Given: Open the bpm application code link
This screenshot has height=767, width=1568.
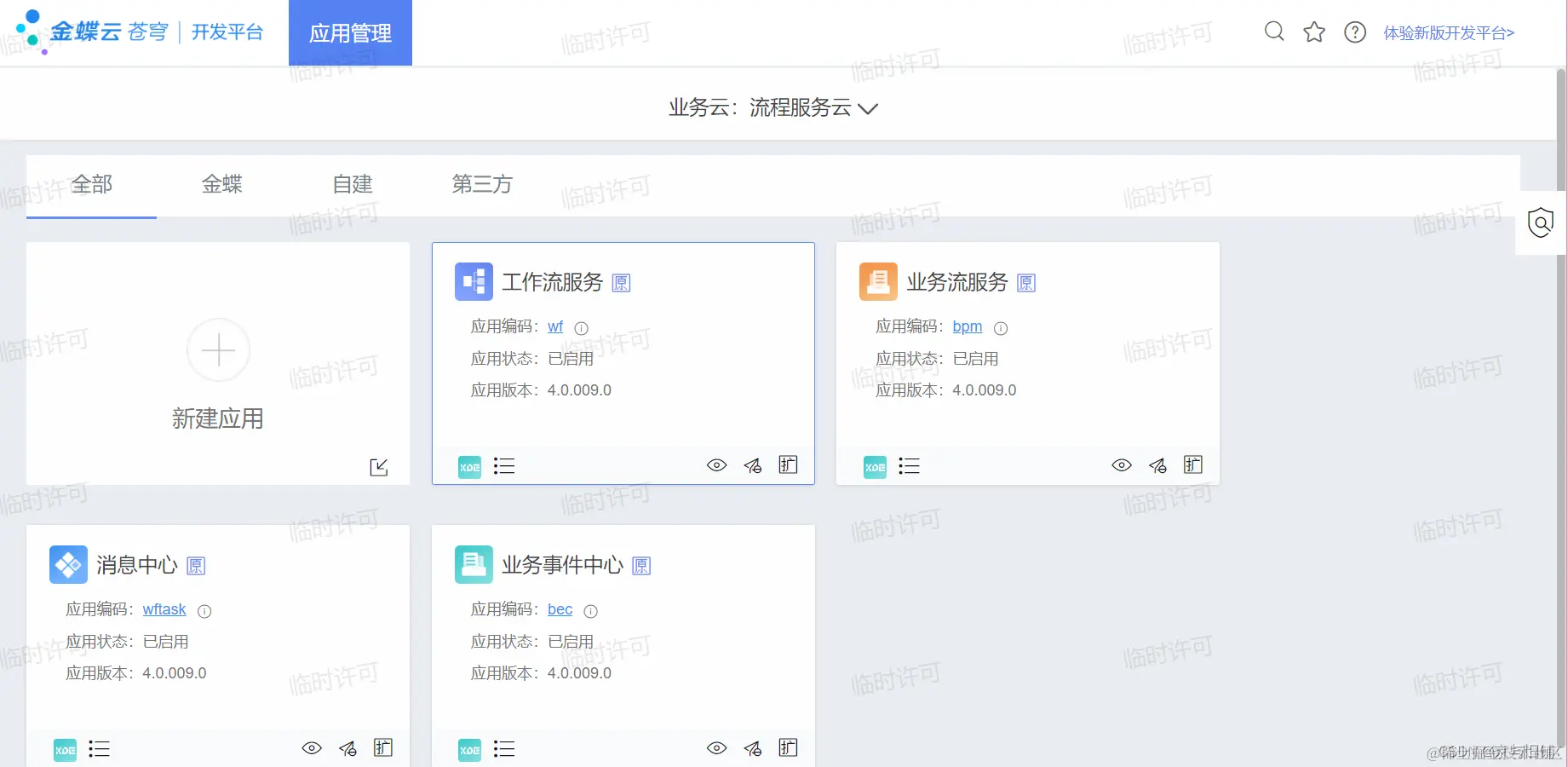Looking at the screenshot, I should [968, 326].
